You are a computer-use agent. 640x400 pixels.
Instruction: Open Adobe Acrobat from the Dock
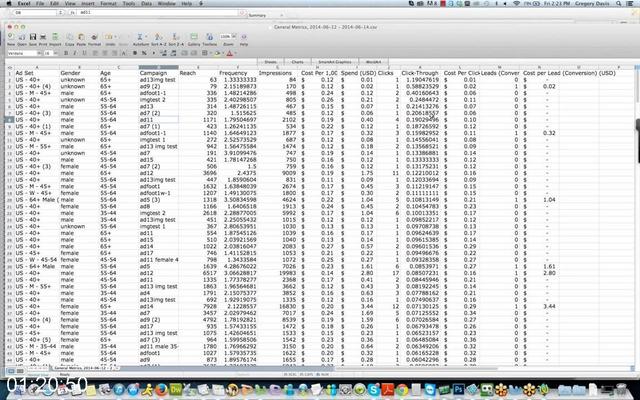pos(388,389)
